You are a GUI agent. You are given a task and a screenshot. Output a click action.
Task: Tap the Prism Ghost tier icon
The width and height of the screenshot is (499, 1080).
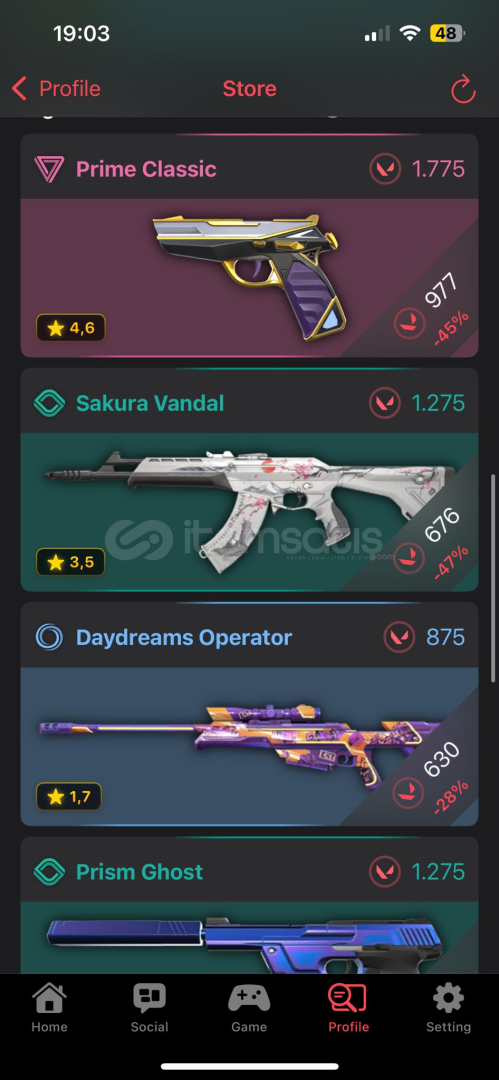[x=49, y=871]
